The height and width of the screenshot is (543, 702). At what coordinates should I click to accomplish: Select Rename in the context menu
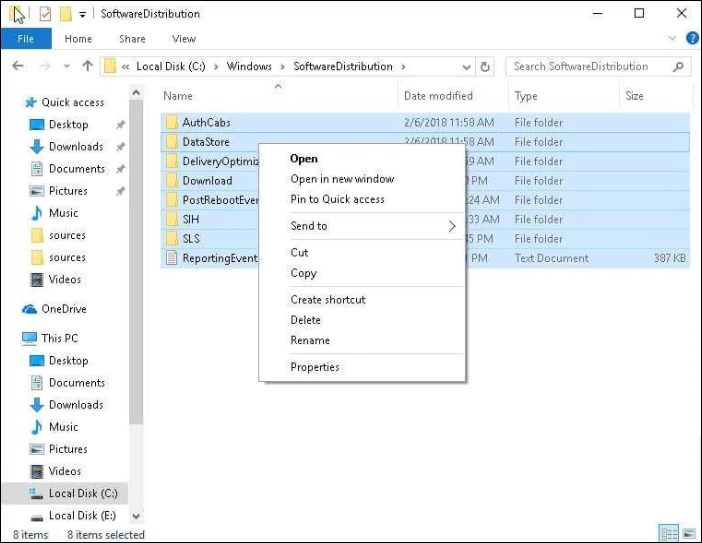click(310, 340)
